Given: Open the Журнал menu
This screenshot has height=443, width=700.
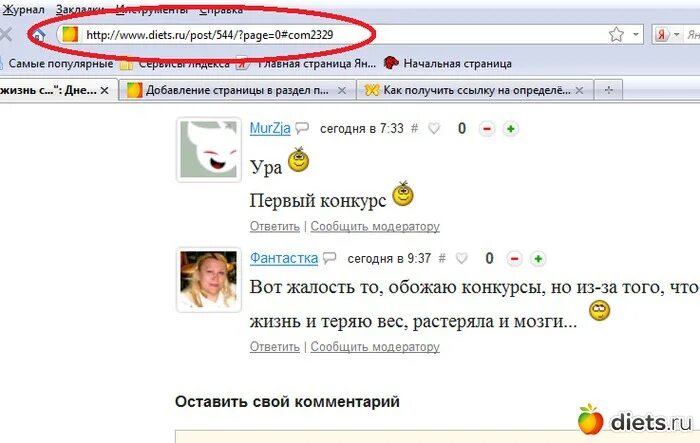Looking at the screenshot, I should (x=23, y=9).
